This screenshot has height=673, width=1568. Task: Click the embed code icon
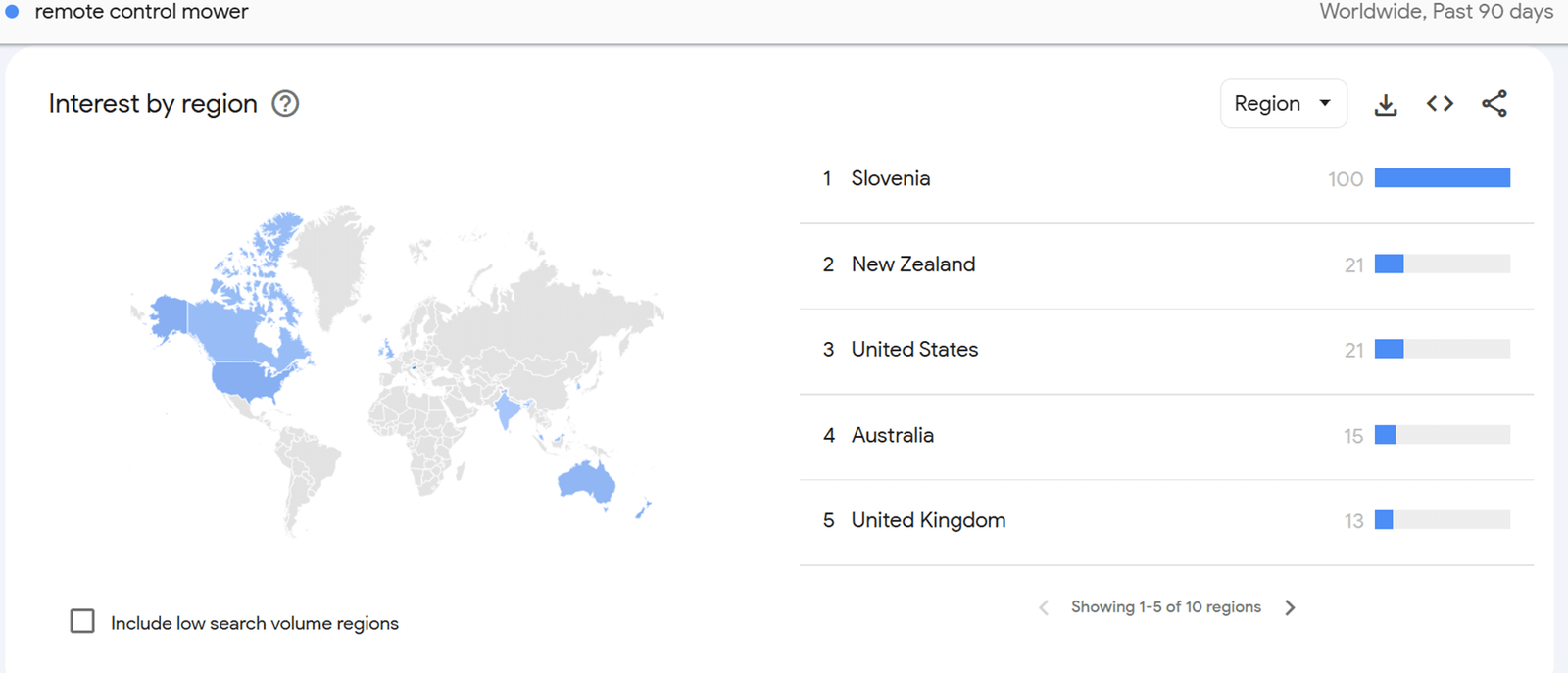click(1440, 104)
